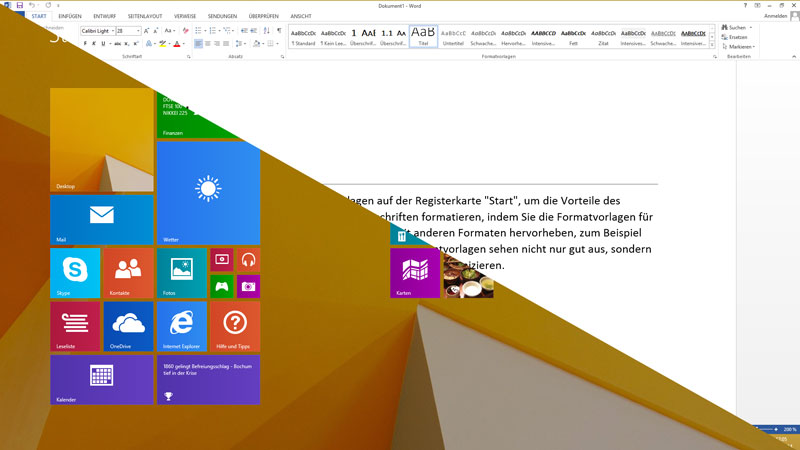Launch the OneDrive tile
Image resolution: width=800 pixels, height=450 pixels.
pyautogui.click(x=128, y=327)
